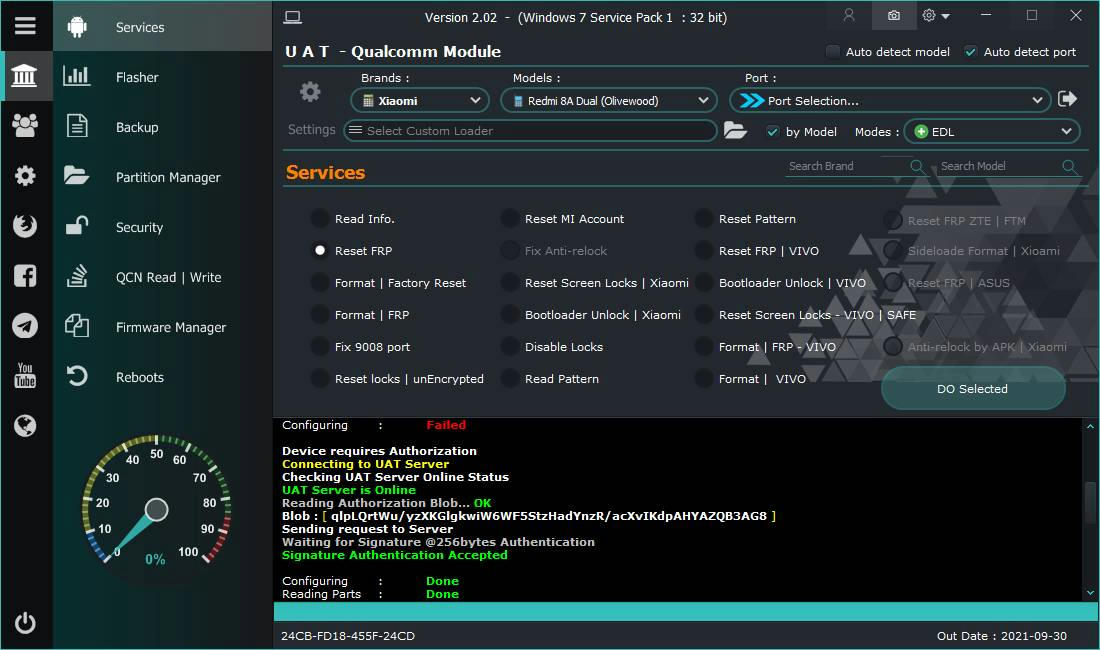Select Read Info. radio option
The height and width of the screenshot is (650, 1100).
[x=320, y=219]
